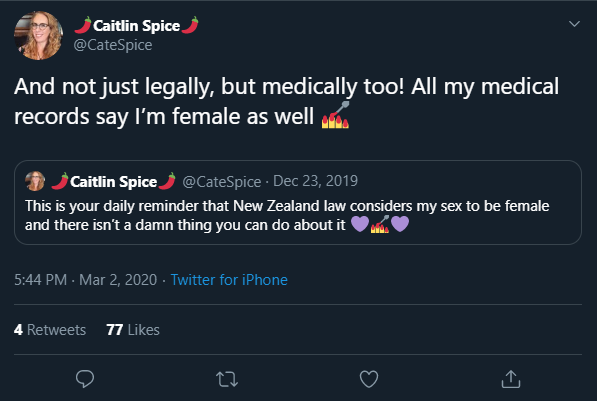
Task: Share the tweet using the upload arrow icon
Action: (511, 379)
